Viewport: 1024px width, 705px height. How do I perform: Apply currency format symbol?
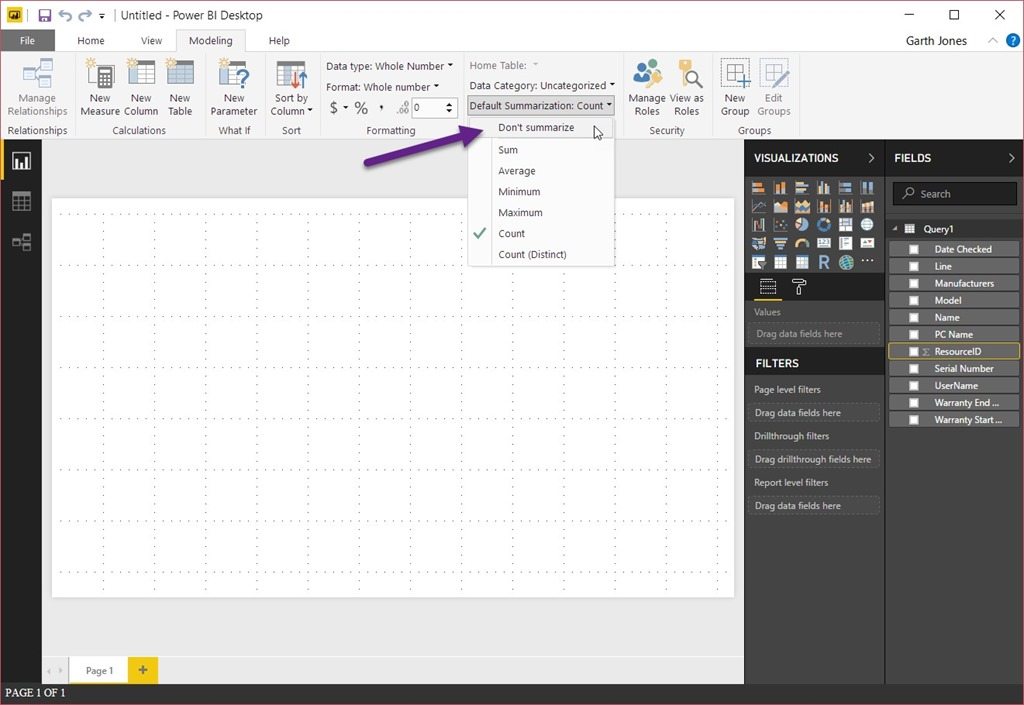(334, 108)
